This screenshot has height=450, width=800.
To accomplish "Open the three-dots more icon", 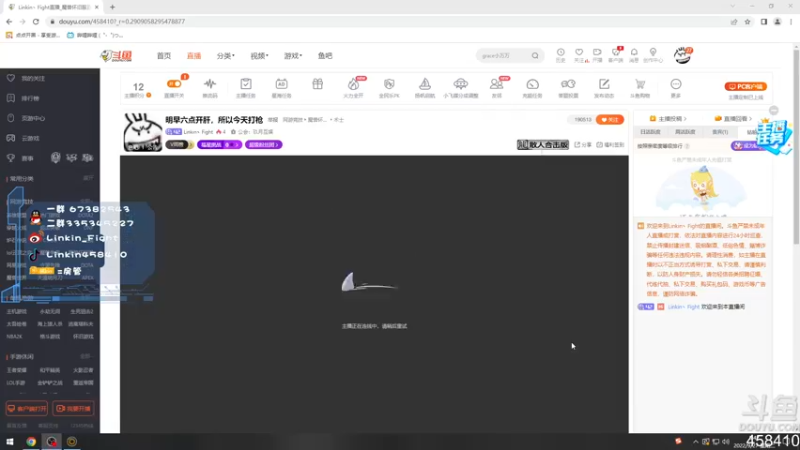I will click(x=676, y=84).
